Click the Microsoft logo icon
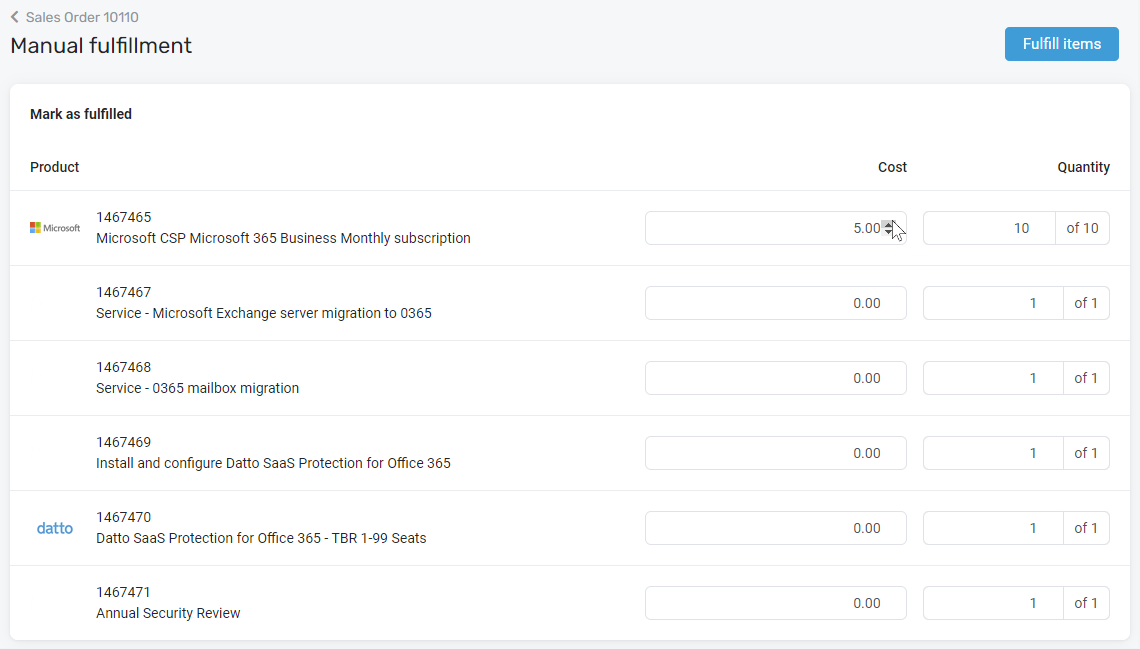The width and height of the screenshot is (1140, 649). (x=55, y=228)
